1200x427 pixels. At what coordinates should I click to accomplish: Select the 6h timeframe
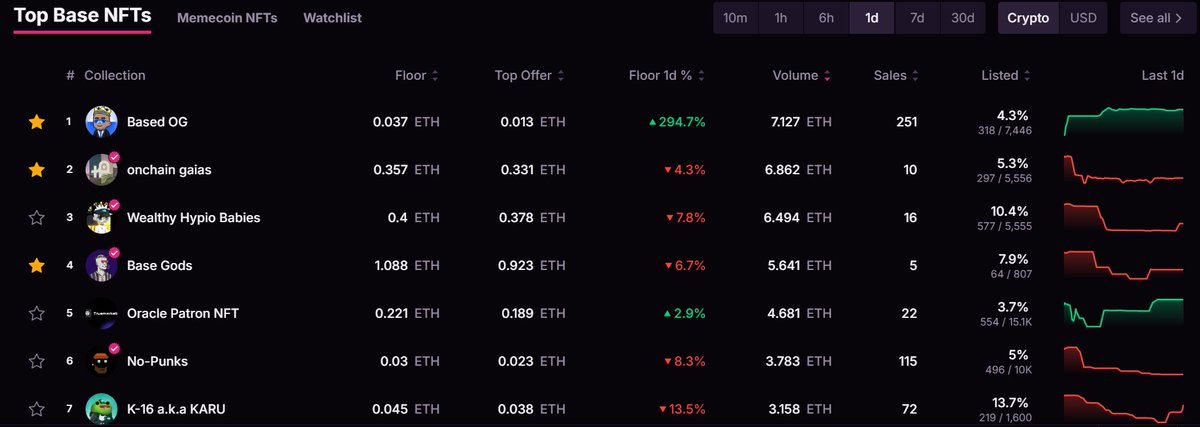826,18
